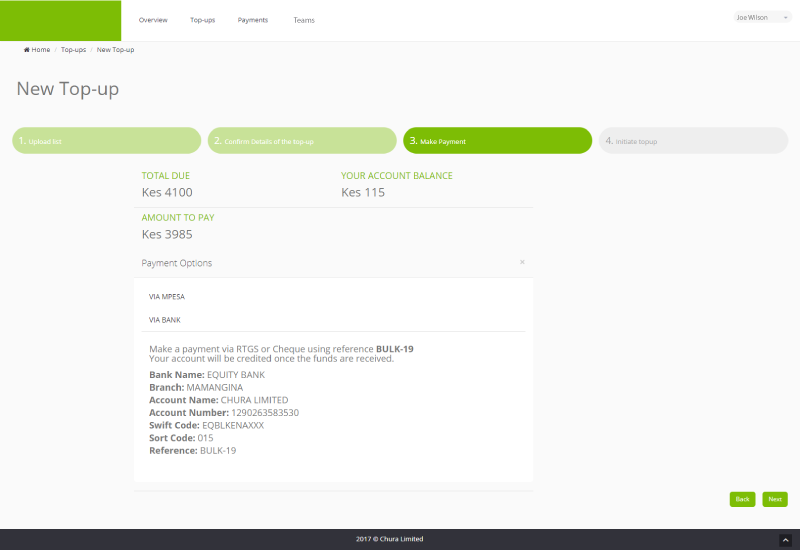Select step 2 Confirm Details of the top-up
The height and width of the screenshot is (550, 800).
tap(301, 141)
